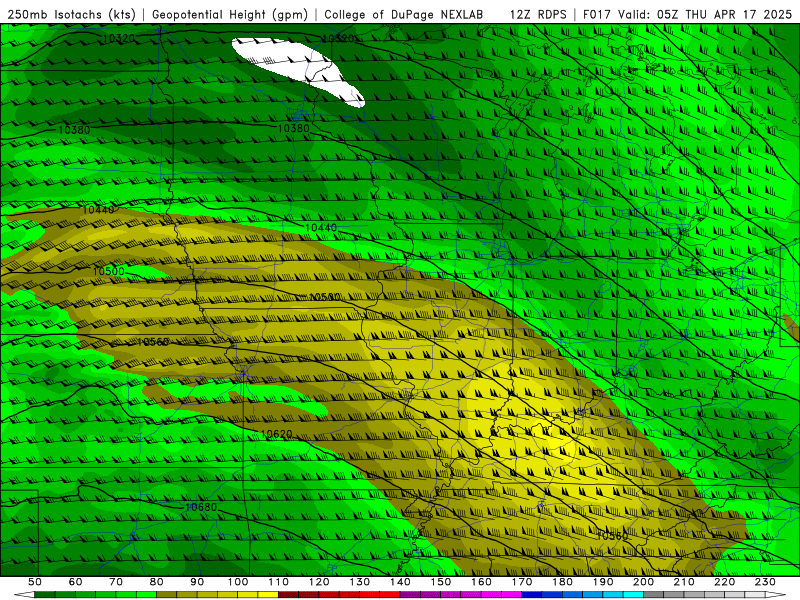This screenshot has width=800, height=600.
Task: Click the '250mb Isotachs (kts)' title text
Action: 71,15
